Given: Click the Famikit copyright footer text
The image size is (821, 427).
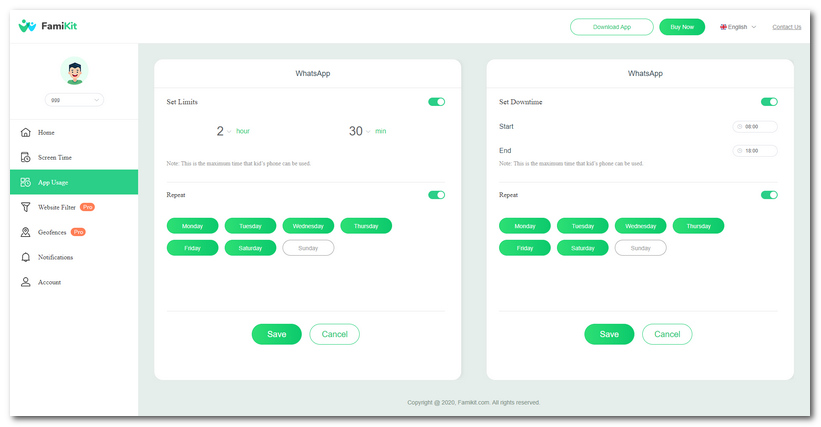Looking at the screenshot, I should tap(473, 402).
